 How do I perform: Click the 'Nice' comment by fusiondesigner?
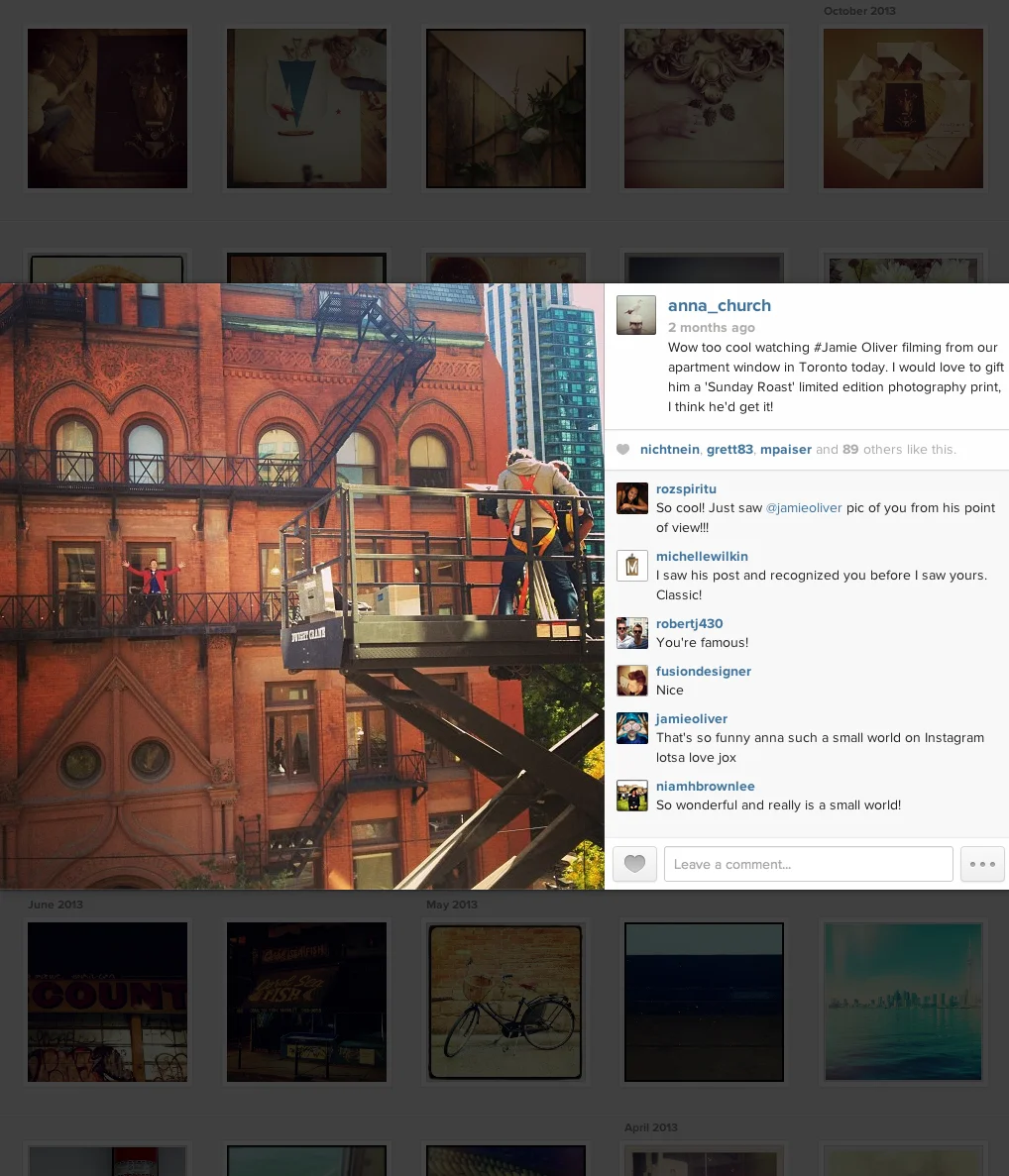click(669, 690)
